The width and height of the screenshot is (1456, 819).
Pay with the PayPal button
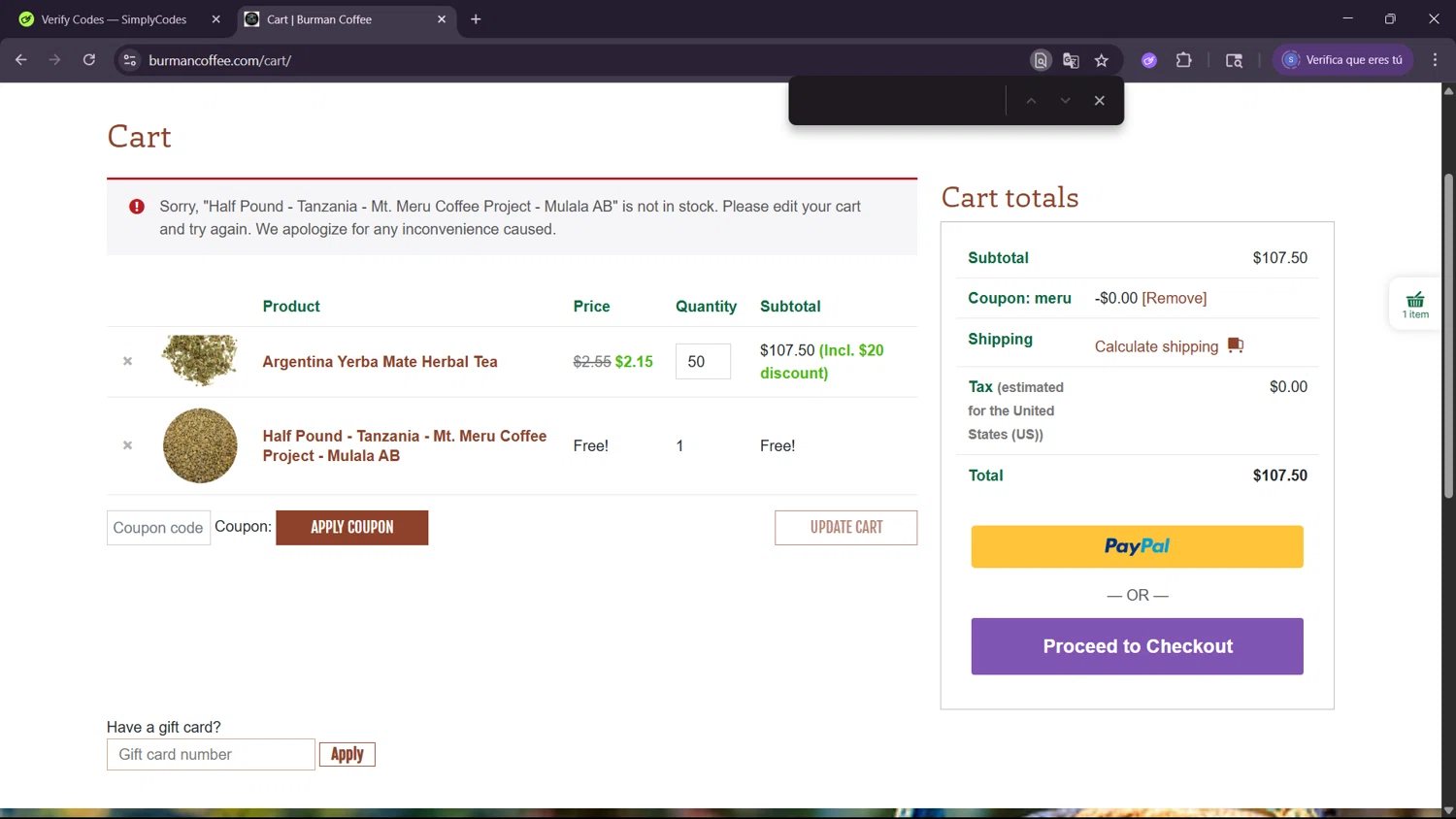click(1137, 546)
